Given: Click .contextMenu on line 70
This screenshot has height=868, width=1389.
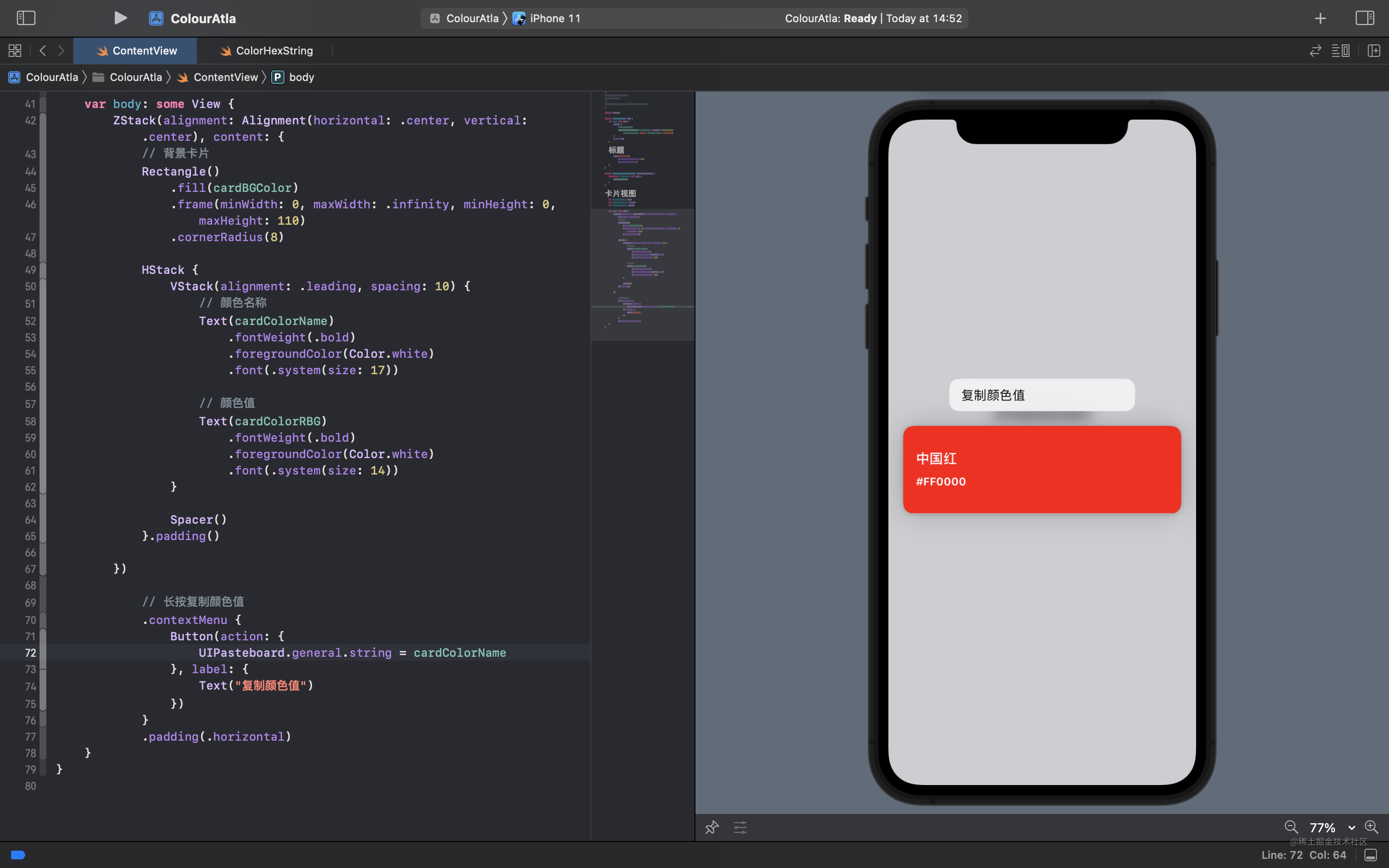Looking at the screenshot, I should click(185, 620).
